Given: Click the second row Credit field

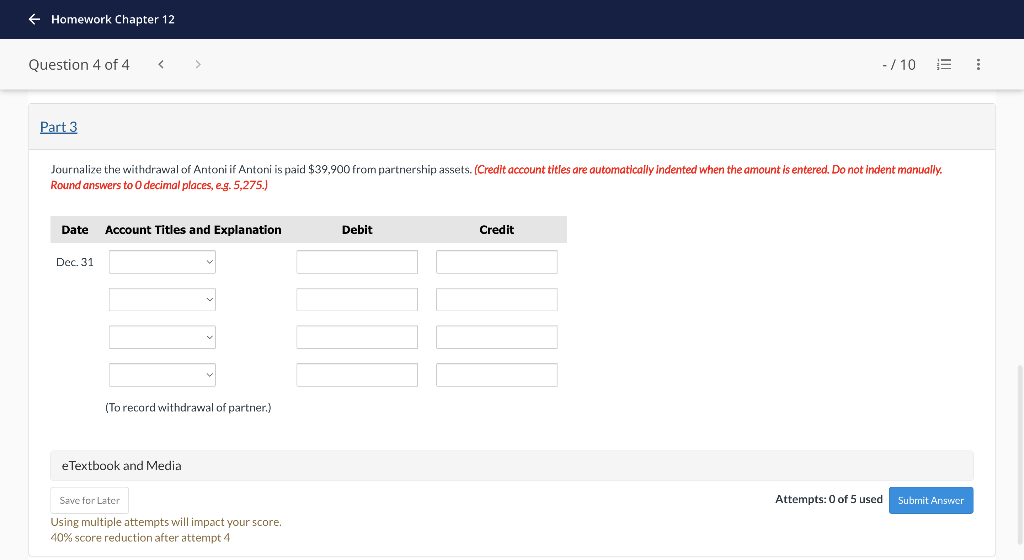Looking at the screenshot, I should tap(497, 300).
